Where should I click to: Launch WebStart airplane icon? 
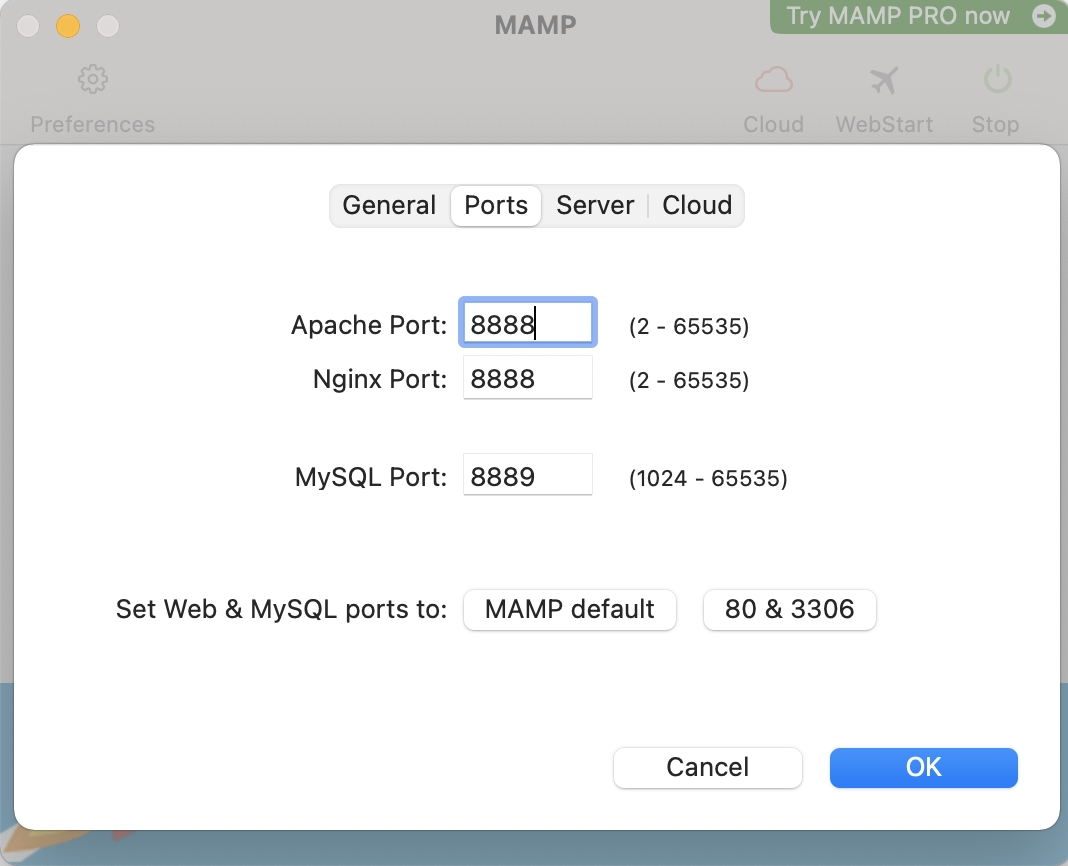pos(884,80)
